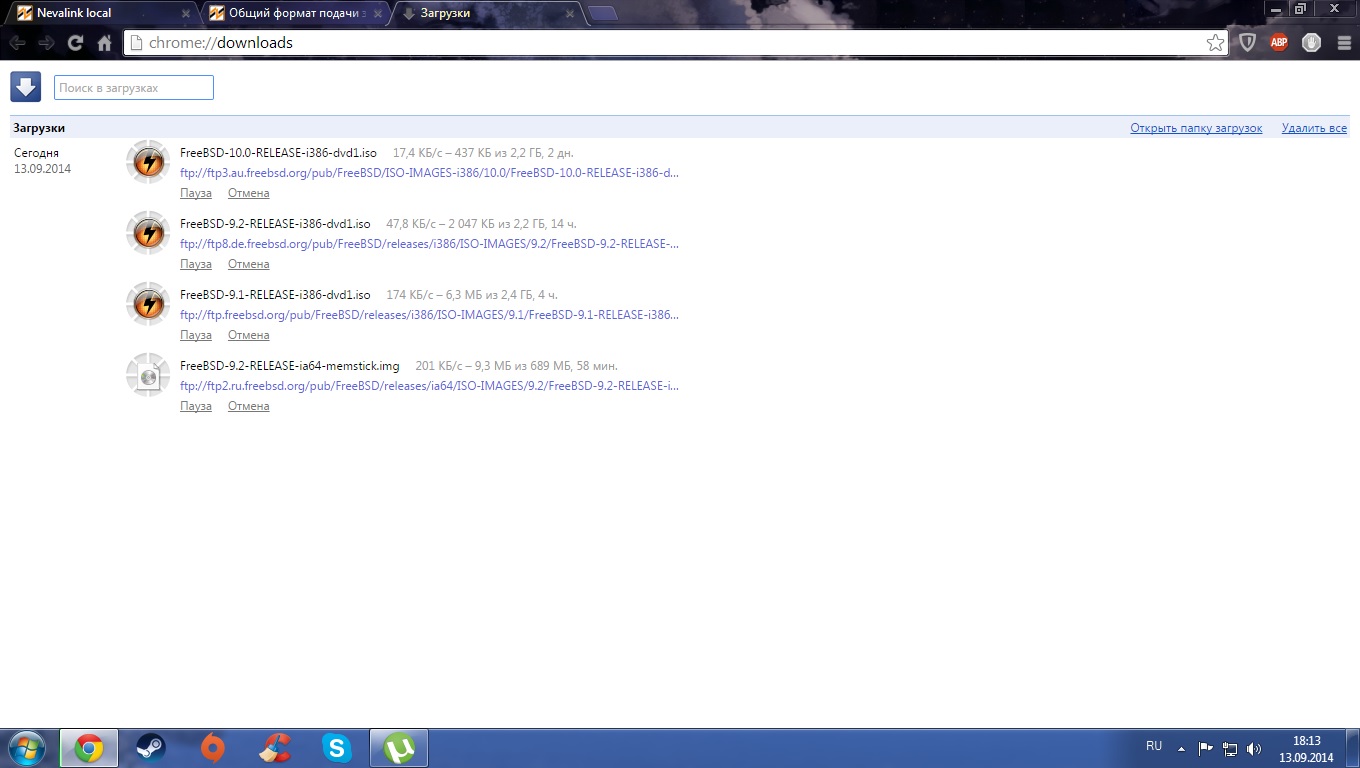This screenshot has width=1360, height=768.
Task: Open the ftp8.de.freebsd.org source link
Action: [x=429, y=244]
